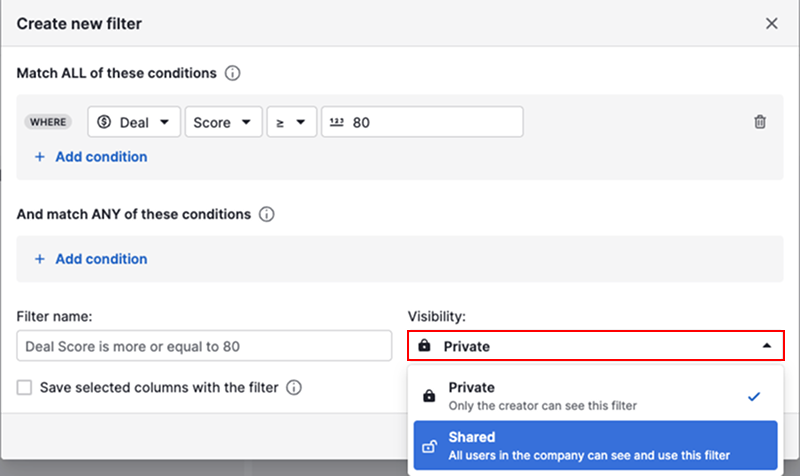This screenshot has width=800, height=476.
Task: Add condition under match ANY section
Action: [100, 259]
